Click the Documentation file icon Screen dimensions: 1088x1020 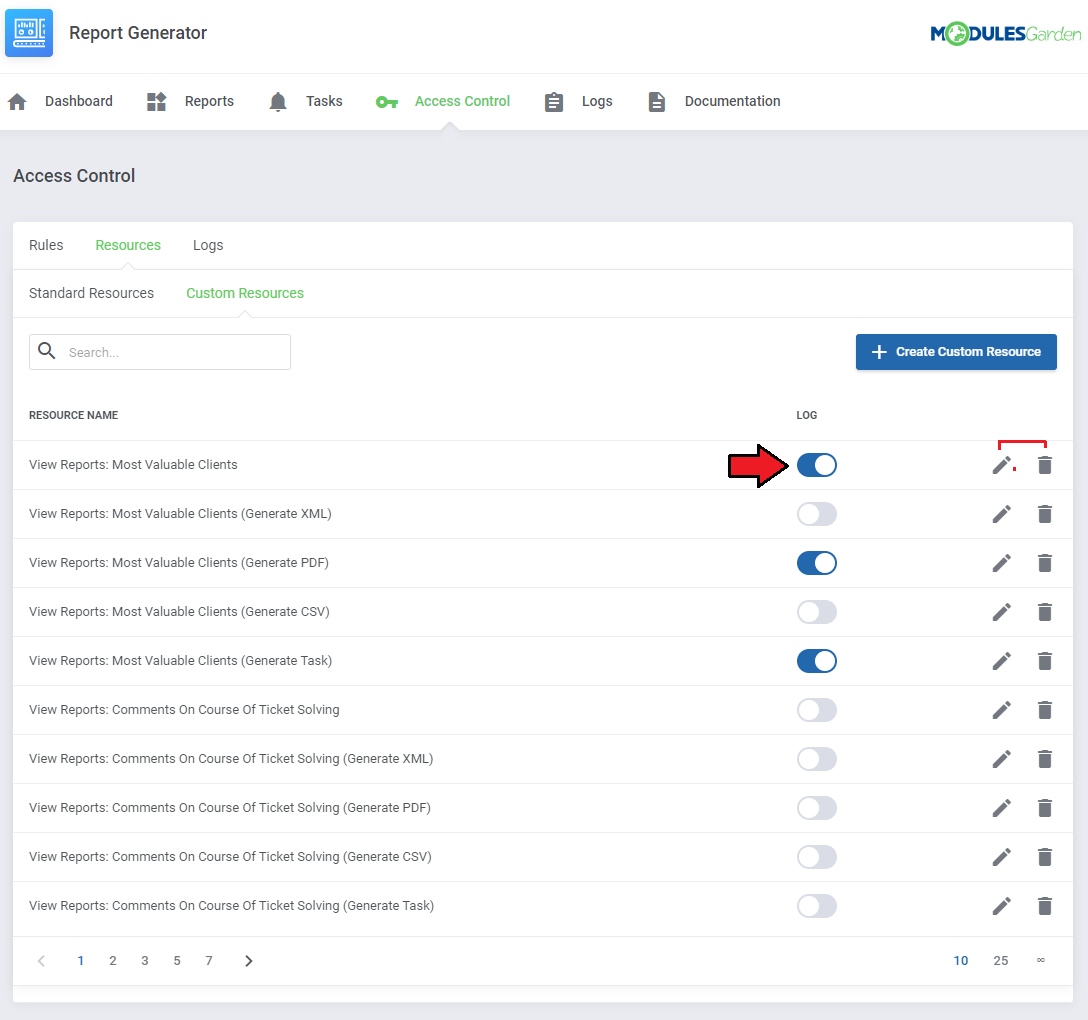656,102
